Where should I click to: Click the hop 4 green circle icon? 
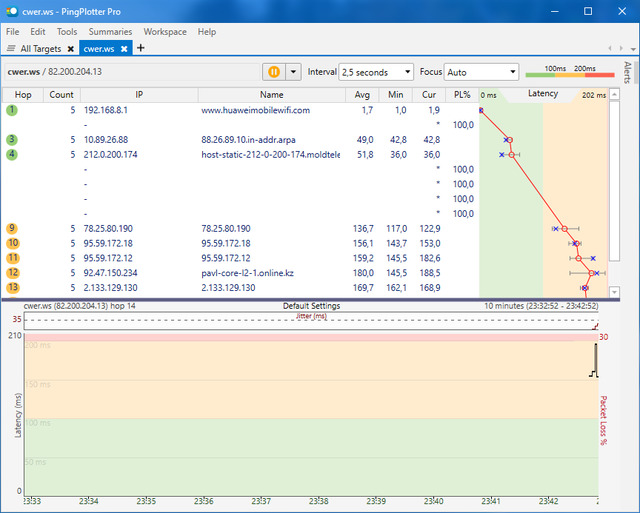[12, 154]
